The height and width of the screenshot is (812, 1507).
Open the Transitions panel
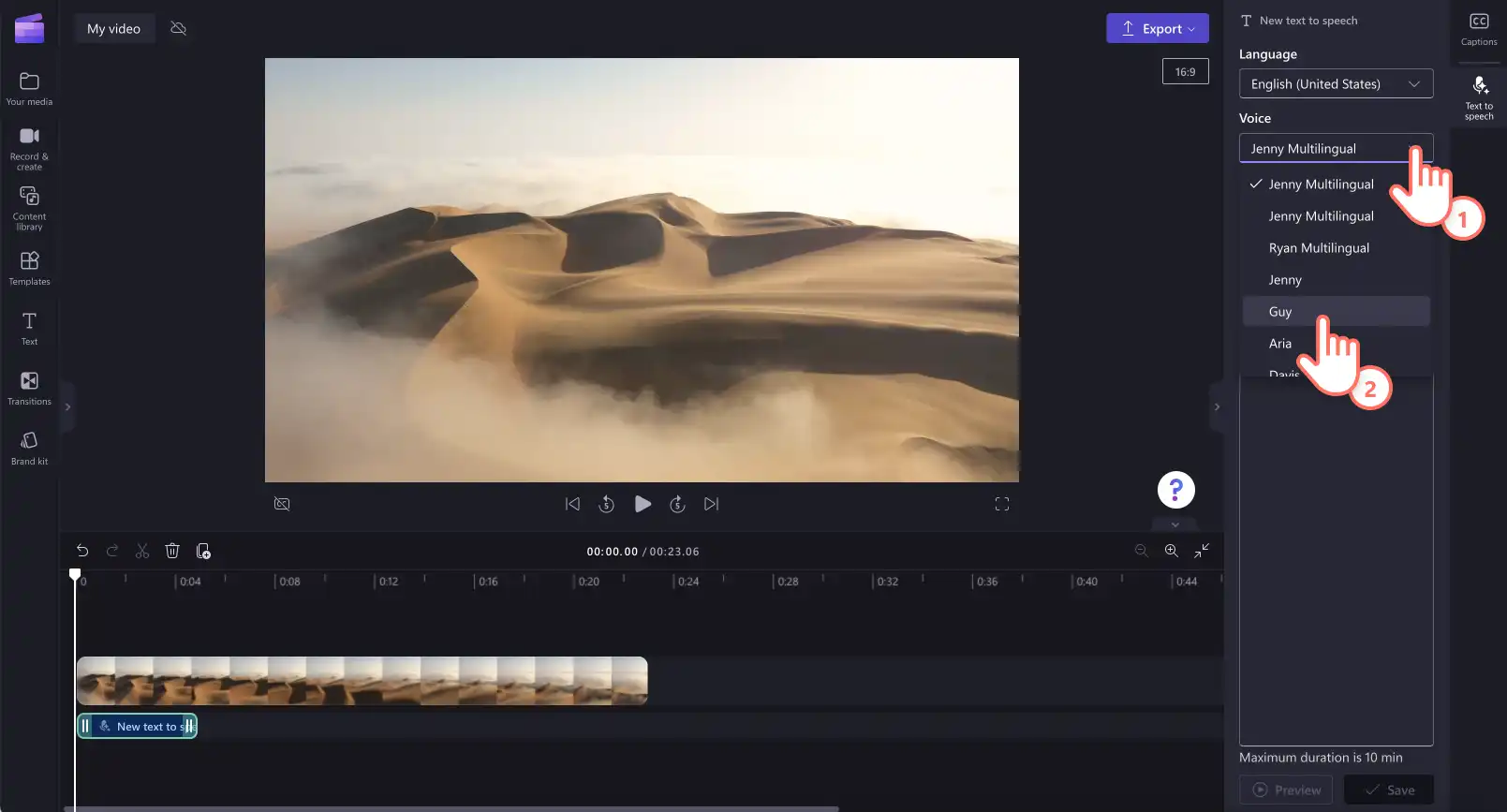point(29,388)
